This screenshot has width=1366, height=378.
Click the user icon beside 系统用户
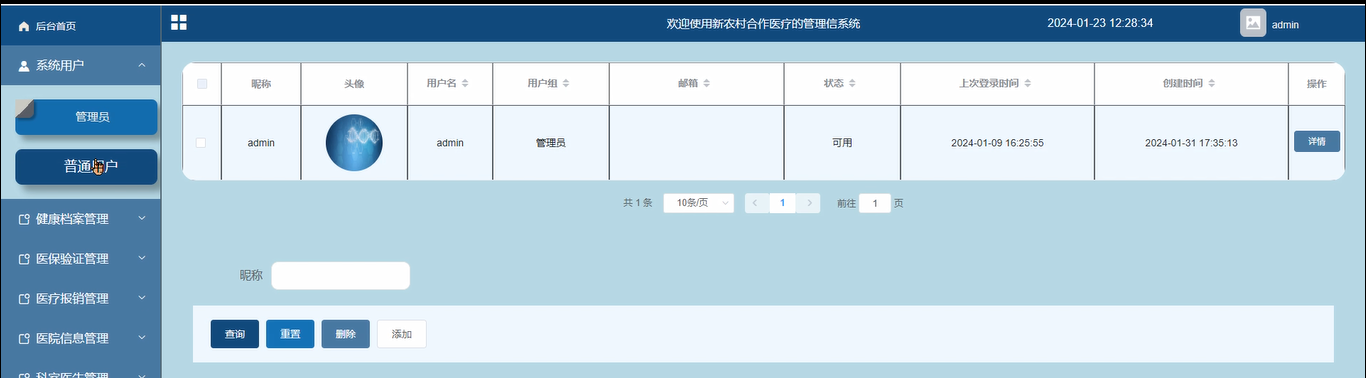tap(24, 65)
